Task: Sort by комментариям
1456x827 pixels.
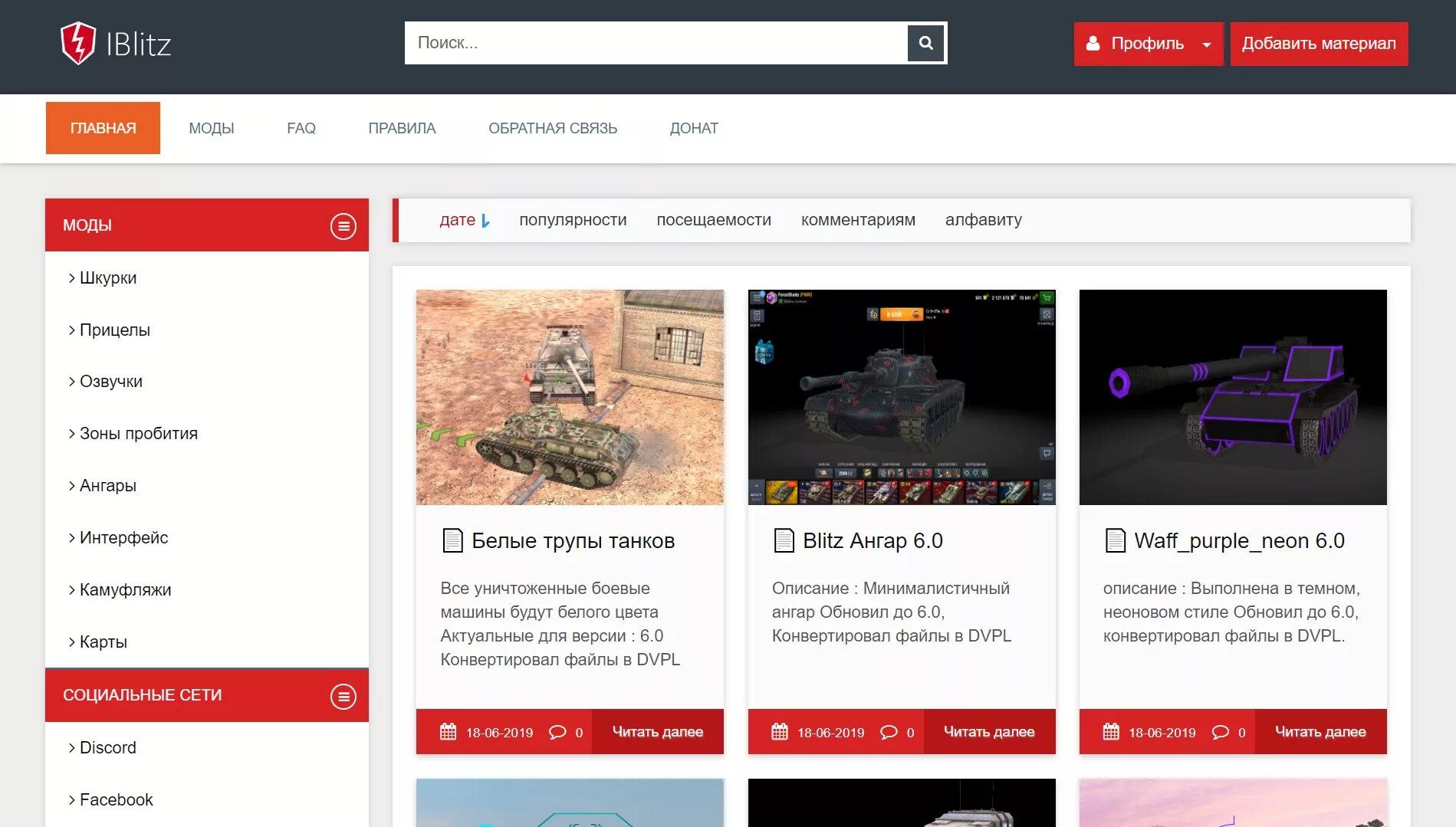Action: tap(858, 220)
